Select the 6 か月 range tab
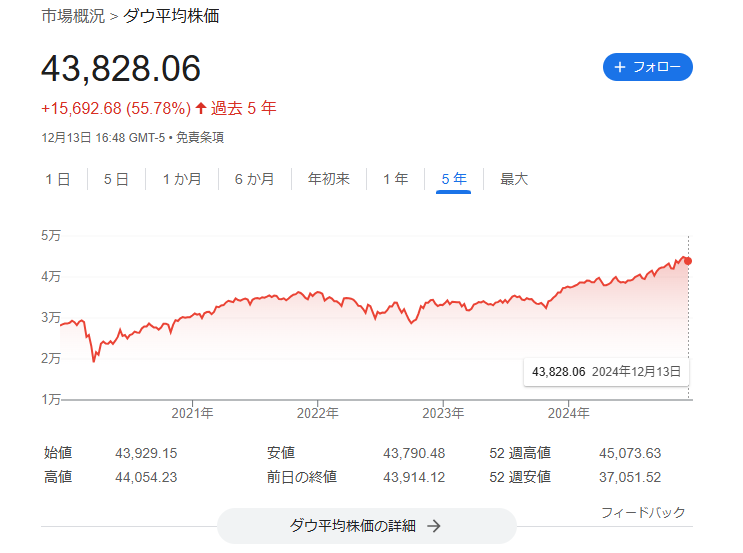Screen dimensions: 743x553 click(254, 179)
